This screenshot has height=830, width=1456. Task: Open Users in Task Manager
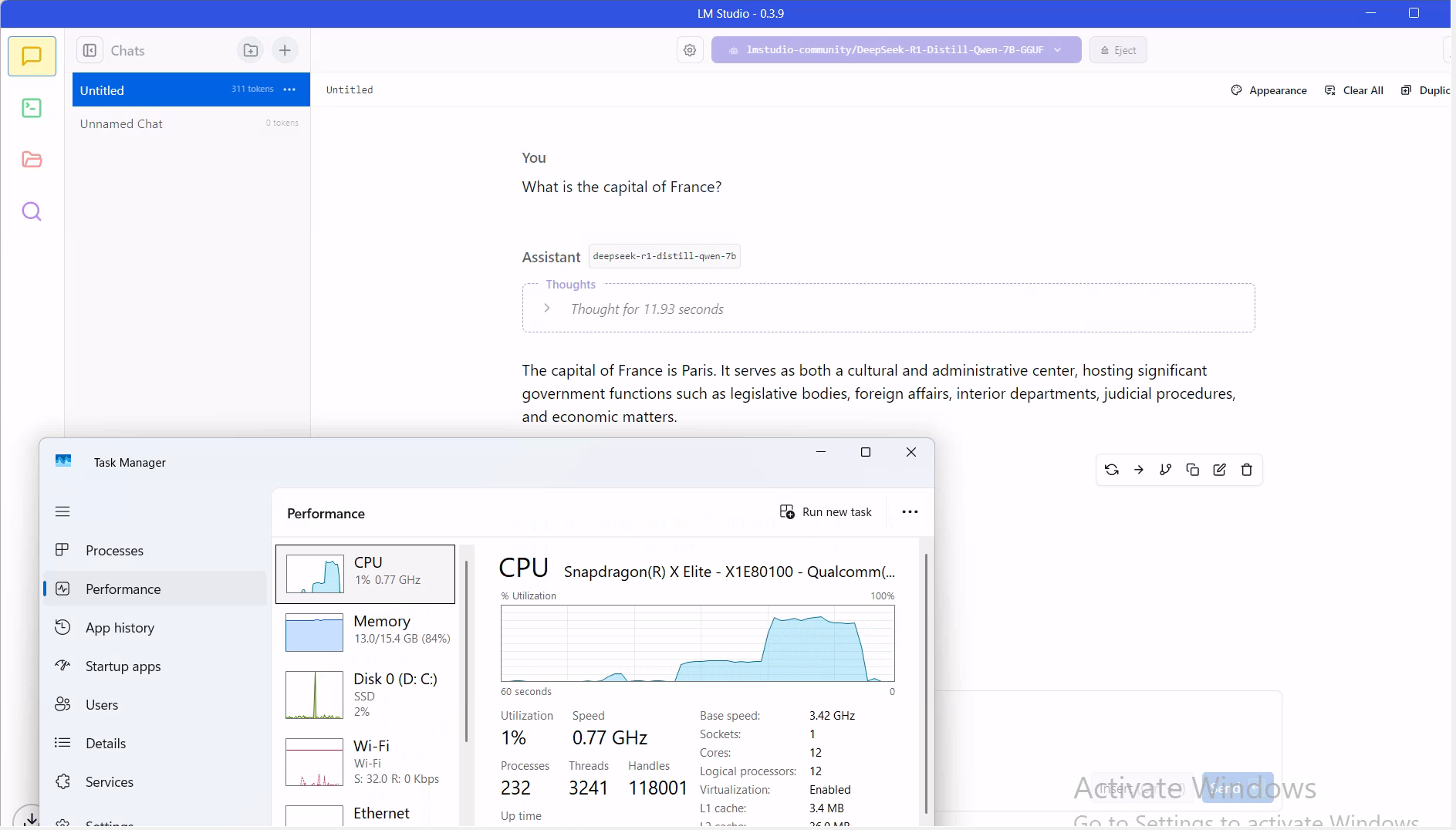tap(155, 704)
